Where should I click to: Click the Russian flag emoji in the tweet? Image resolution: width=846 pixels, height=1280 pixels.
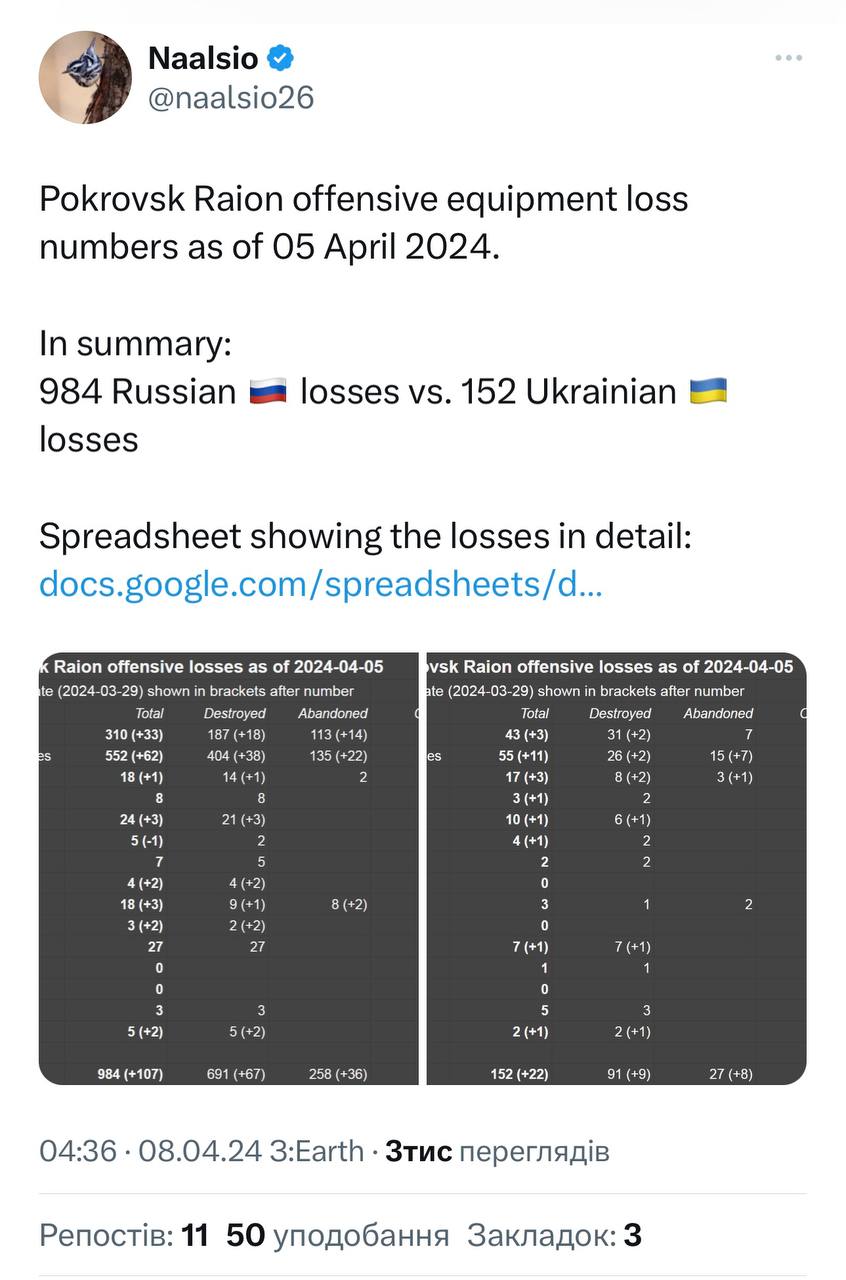pyautogui.click(x=268, y=391)
